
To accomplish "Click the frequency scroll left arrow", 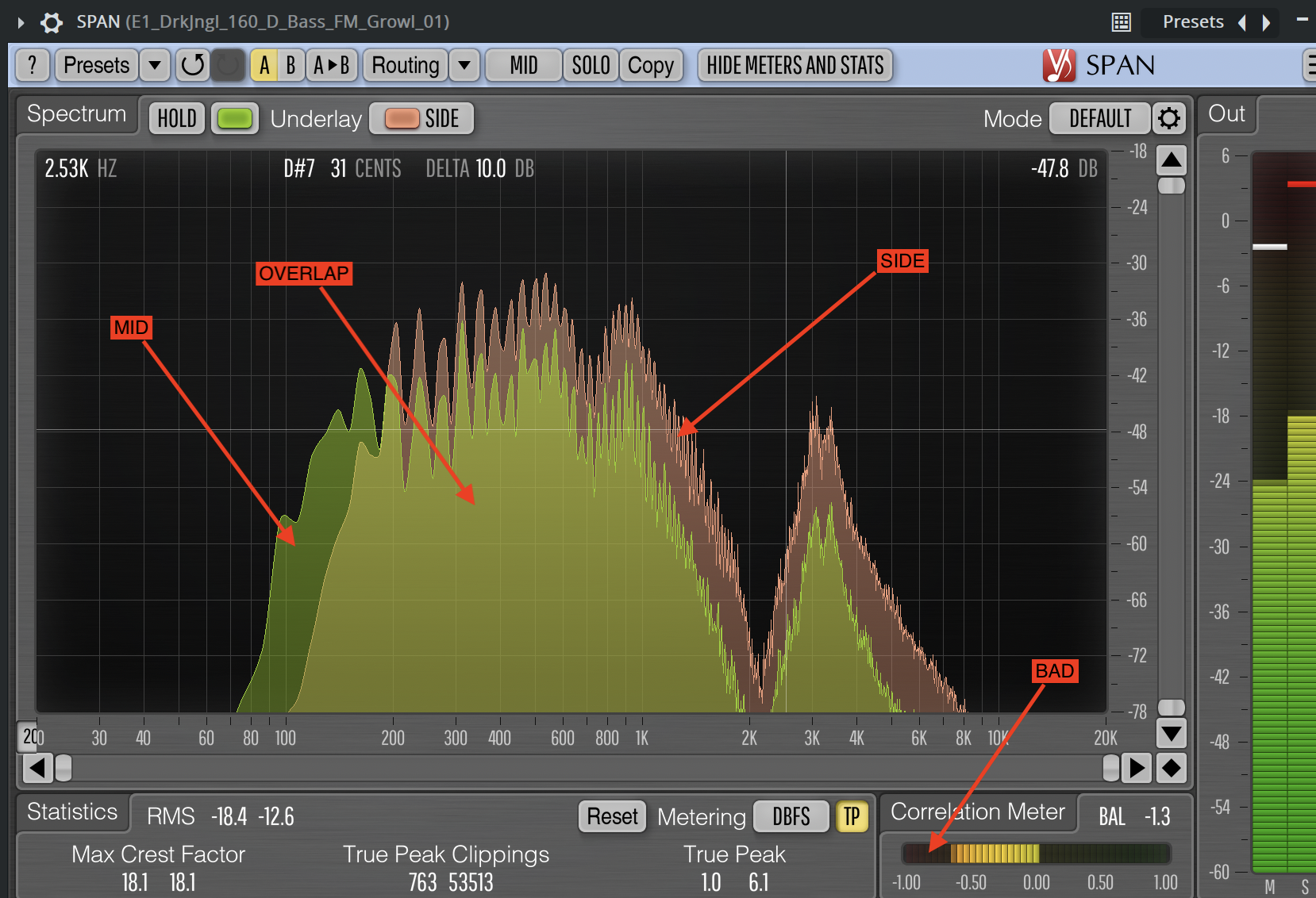I will pos(37,767).
